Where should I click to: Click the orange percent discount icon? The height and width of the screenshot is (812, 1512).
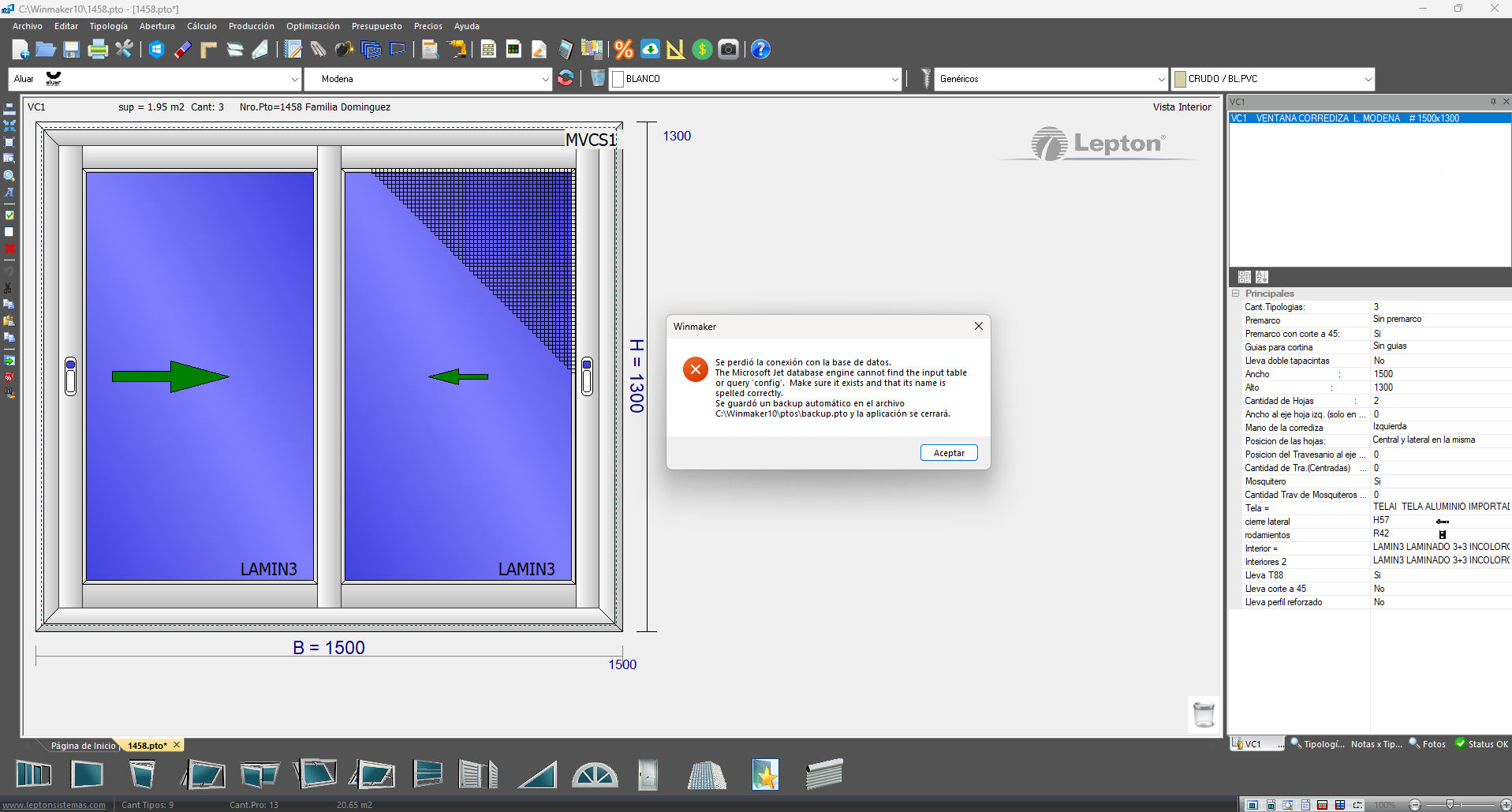tap(624, 50)
